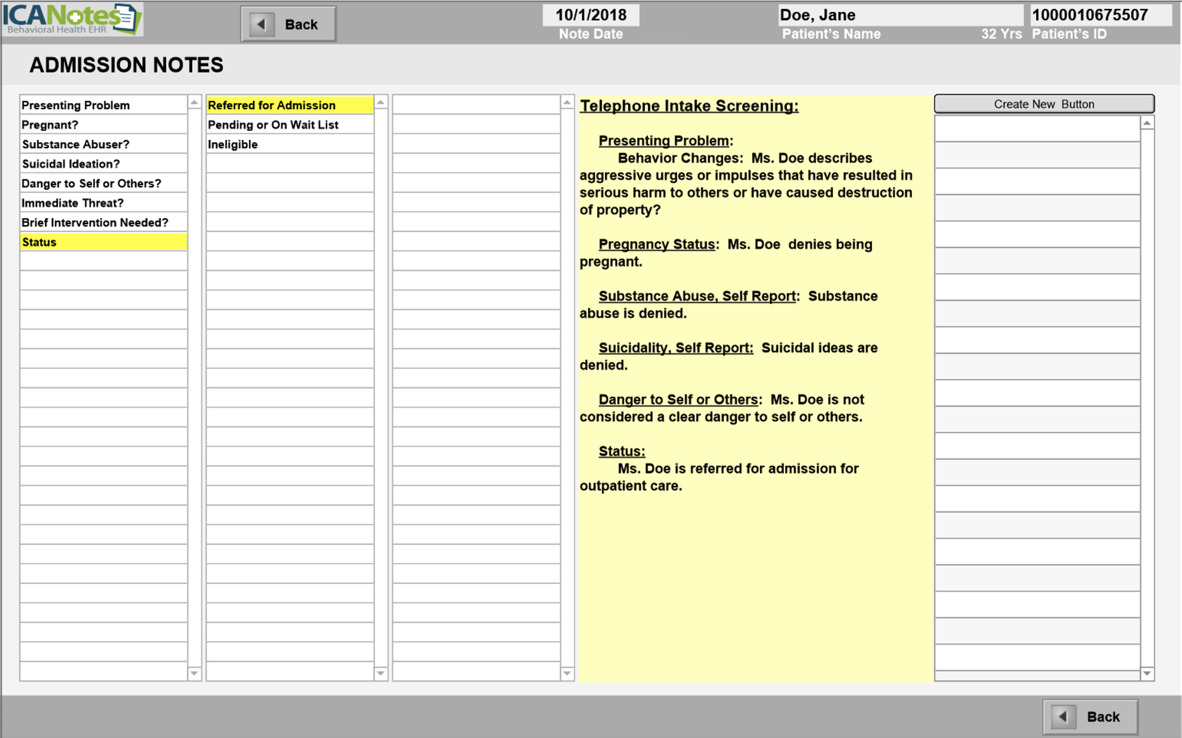Open the Suicidal Ideation? item

[x=103, y=164]
